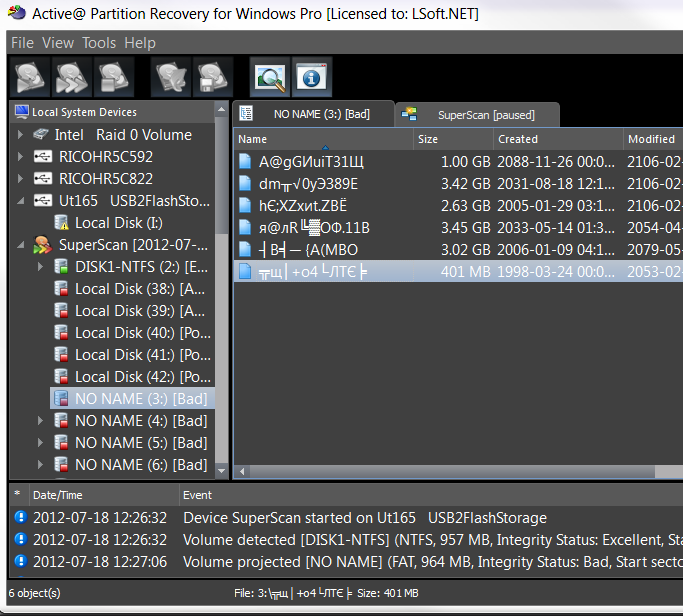Click file icon of A@gGИuiT31Щ

[245, 161]
